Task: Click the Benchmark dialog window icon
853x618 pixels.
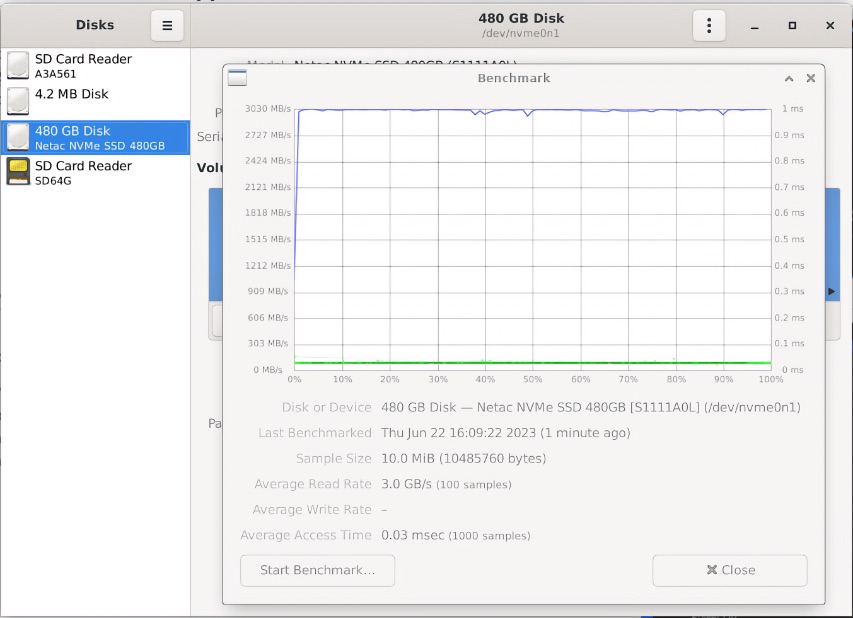Action: point(237,78)
